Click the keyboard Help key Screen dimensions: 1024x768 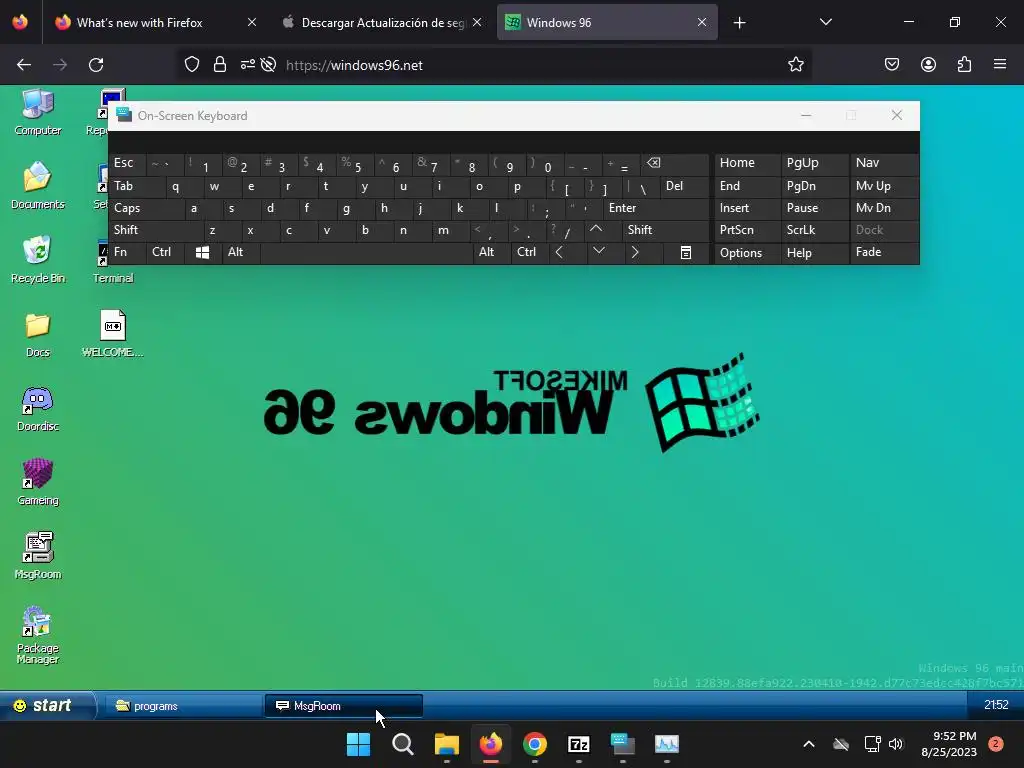[x=814, y=252]
